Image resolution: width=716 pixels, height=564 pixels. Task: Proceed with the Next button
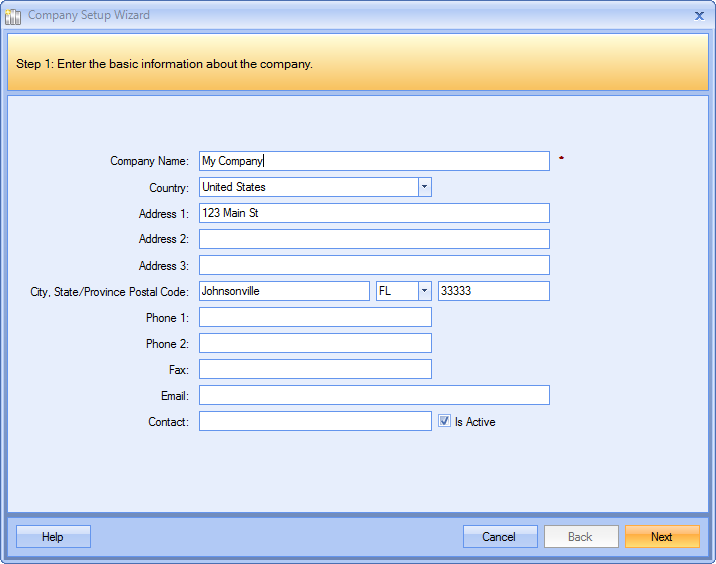coord(662,537)
